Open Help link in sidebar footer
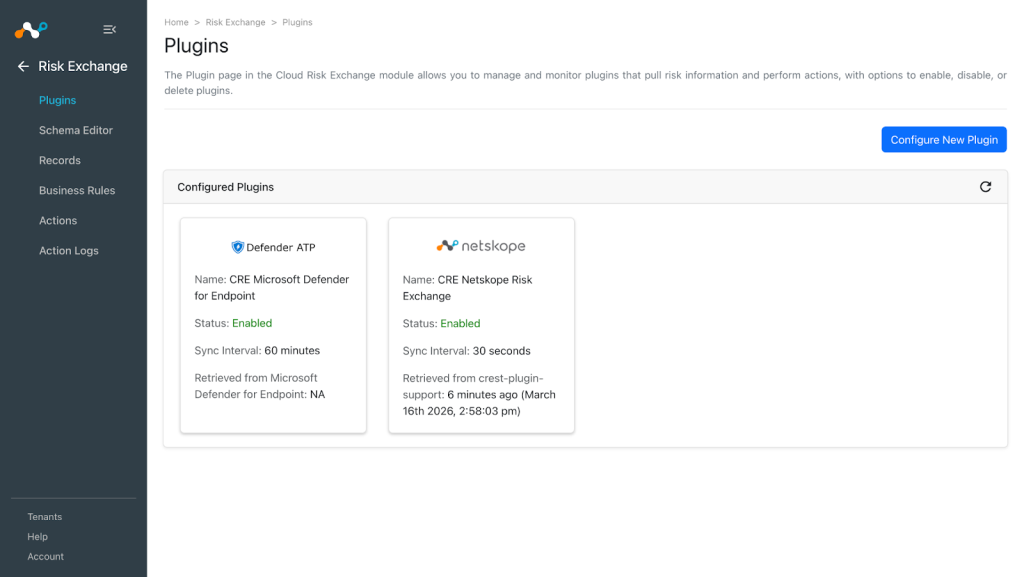Viewport: 1024px width, 577px height. pos(37,537)
